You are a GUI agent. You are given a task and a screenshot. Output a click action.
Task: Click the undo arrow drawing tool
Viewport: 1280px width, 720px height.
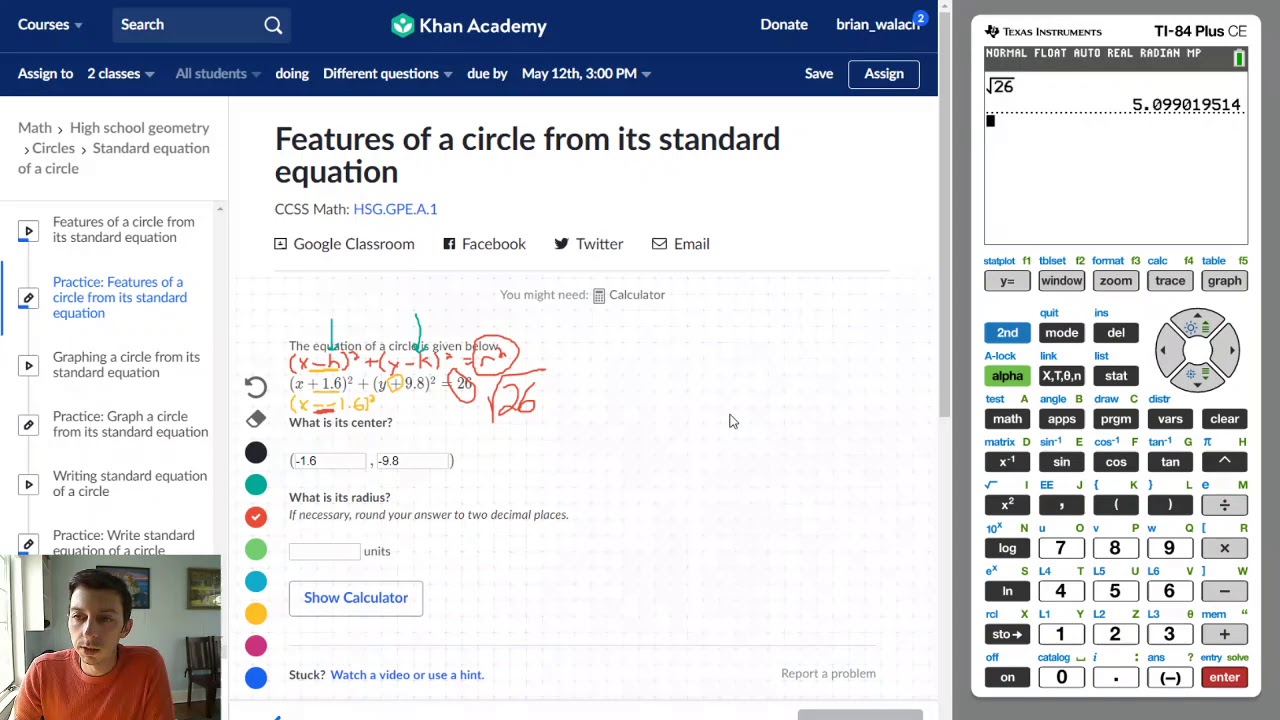[256, 386]
